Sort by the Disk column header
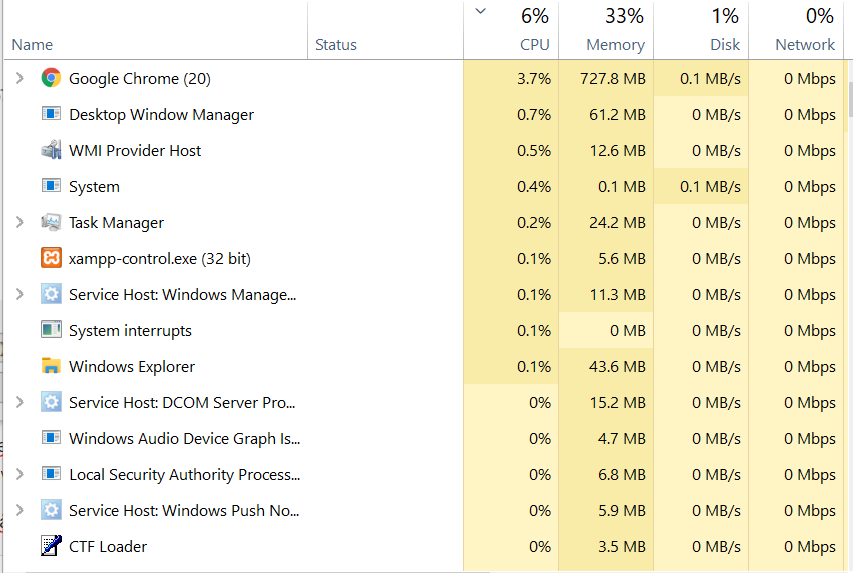Screen dimensions: 853x573 [725, 45]
